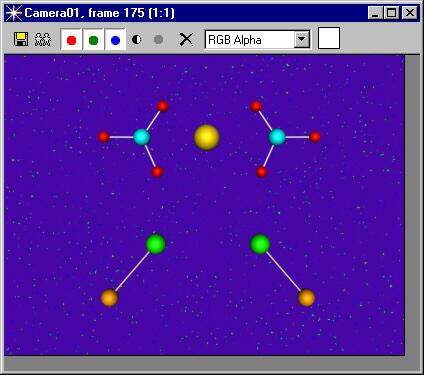Click the right cyan sphere
424x375 pixels.
point(277,137)
